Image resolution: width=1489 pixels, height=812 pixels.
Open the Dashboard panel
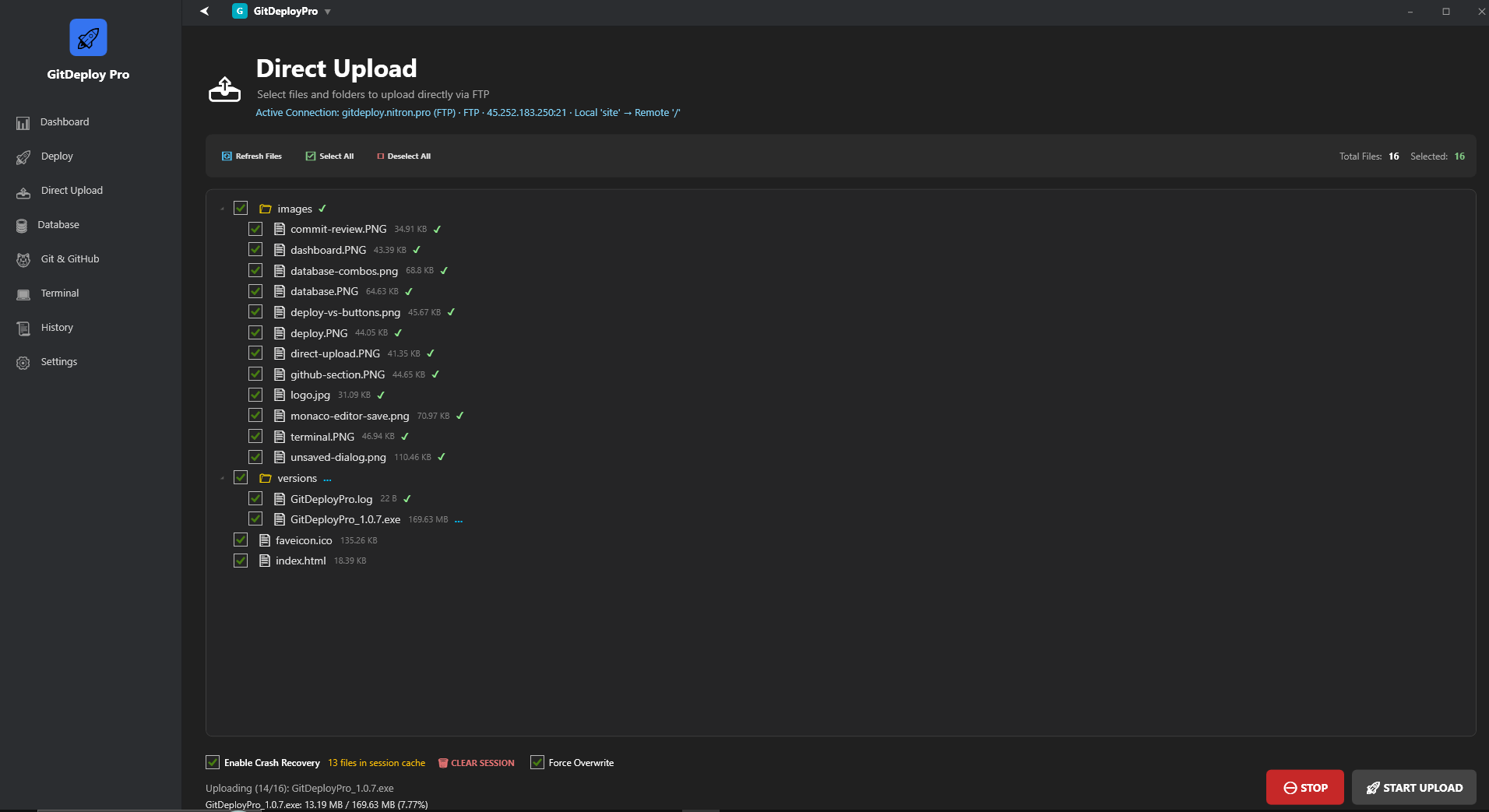[64, 121]
